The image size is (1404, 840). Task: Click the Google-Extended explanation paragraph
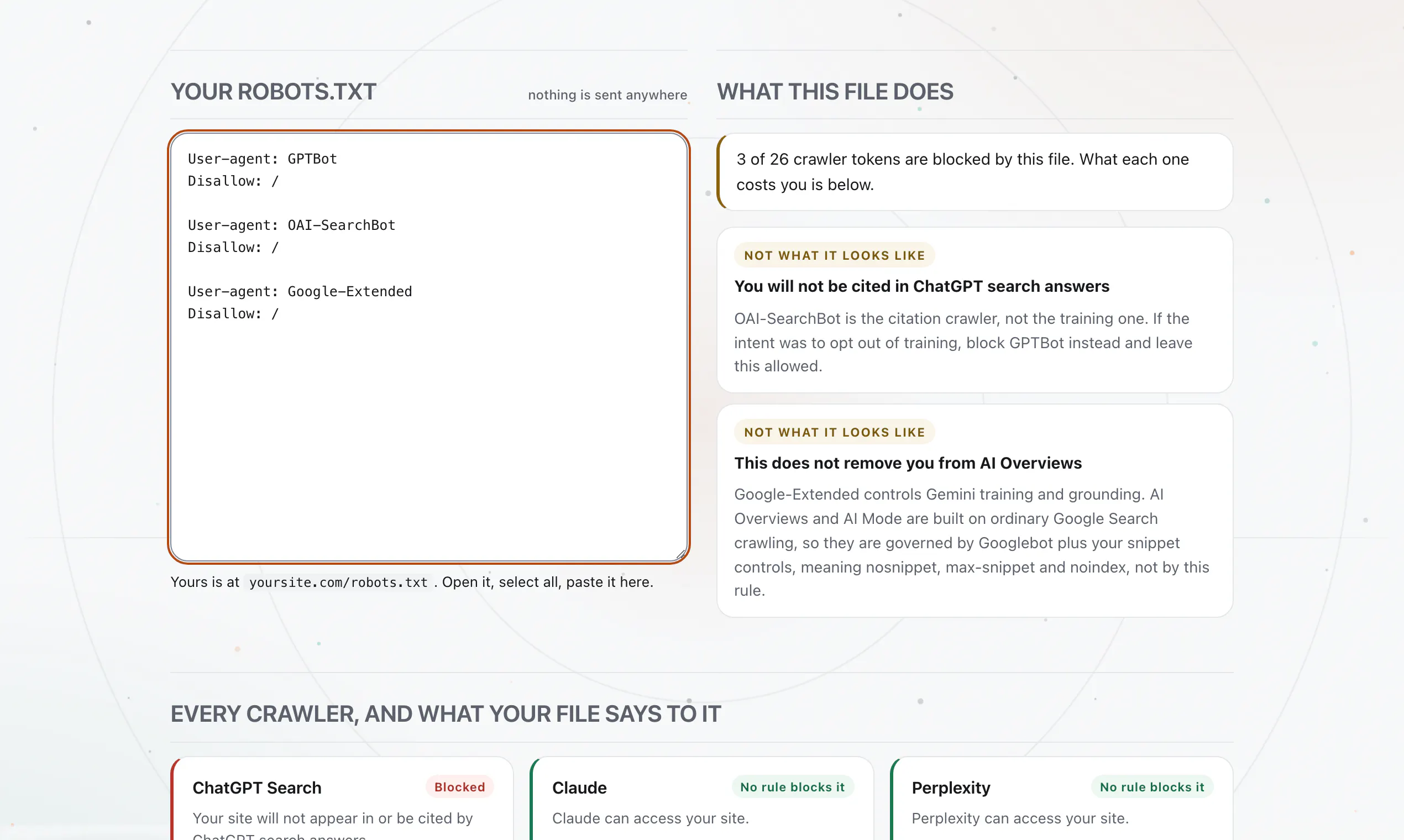coord(972,542)
